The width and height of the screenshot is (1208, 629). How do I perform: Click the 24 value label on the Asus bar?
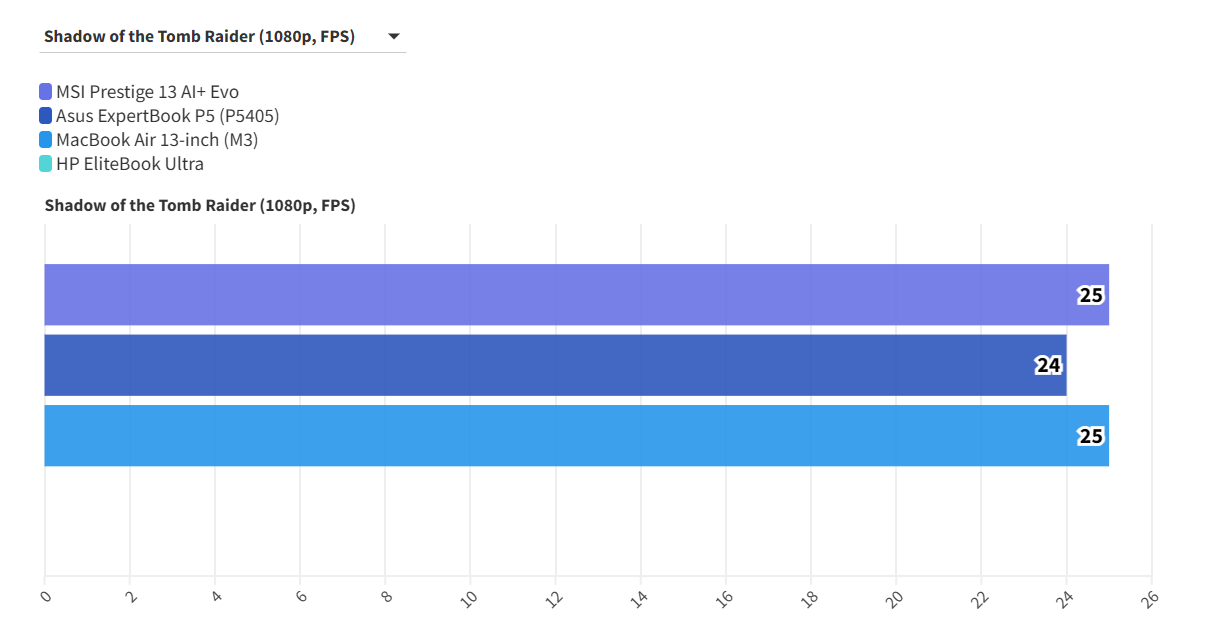1048,366
